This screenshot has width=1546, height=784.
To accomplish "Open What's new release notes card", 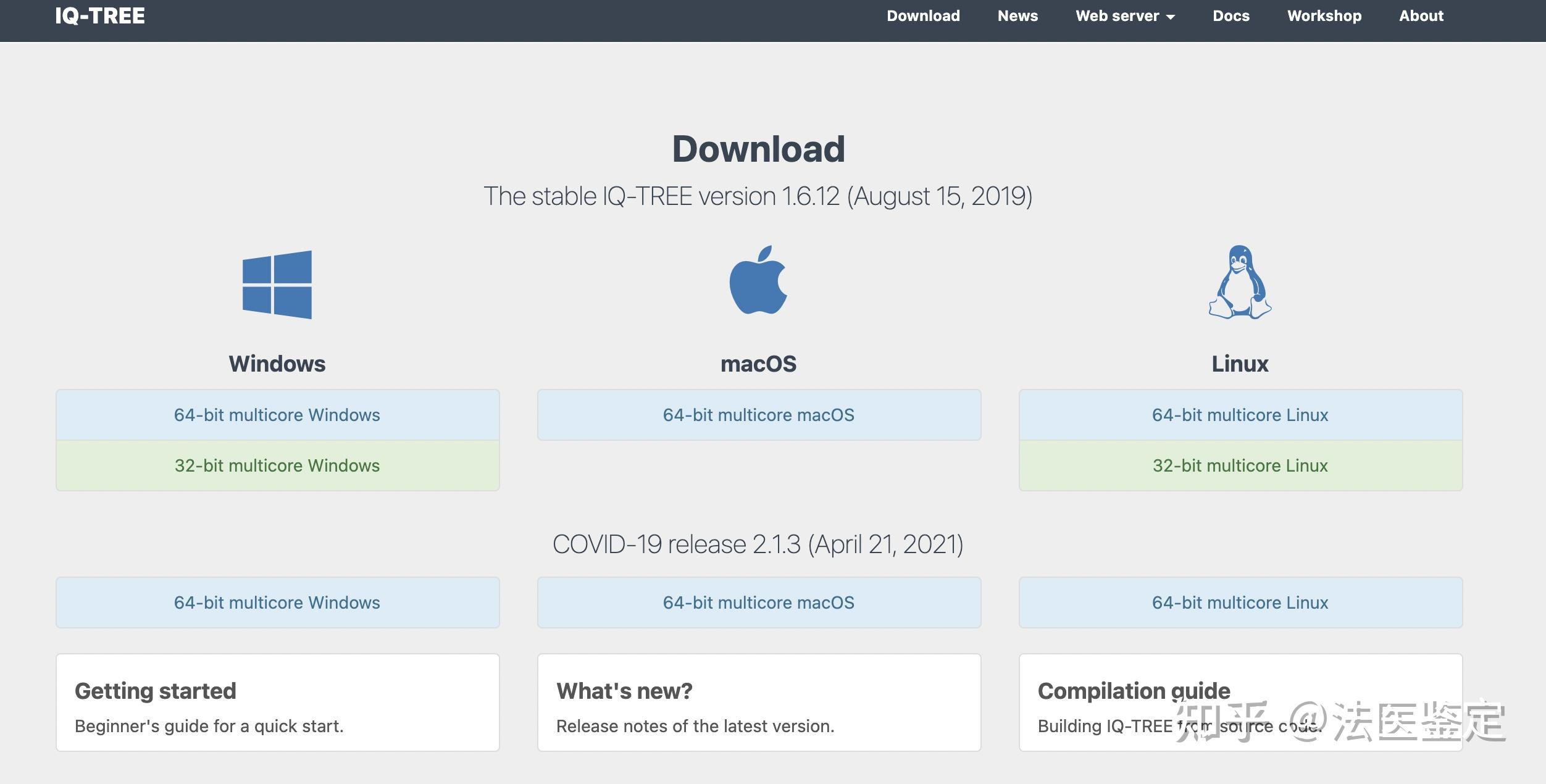I will (x=759, y=703).
